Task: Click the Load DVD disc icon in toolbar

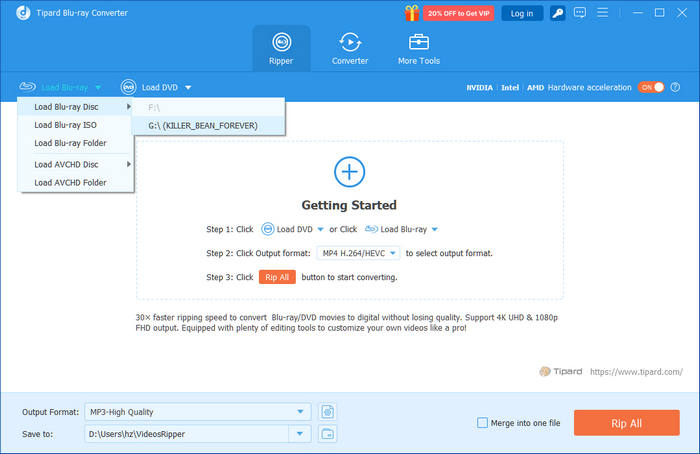Action: coord(129,87)
